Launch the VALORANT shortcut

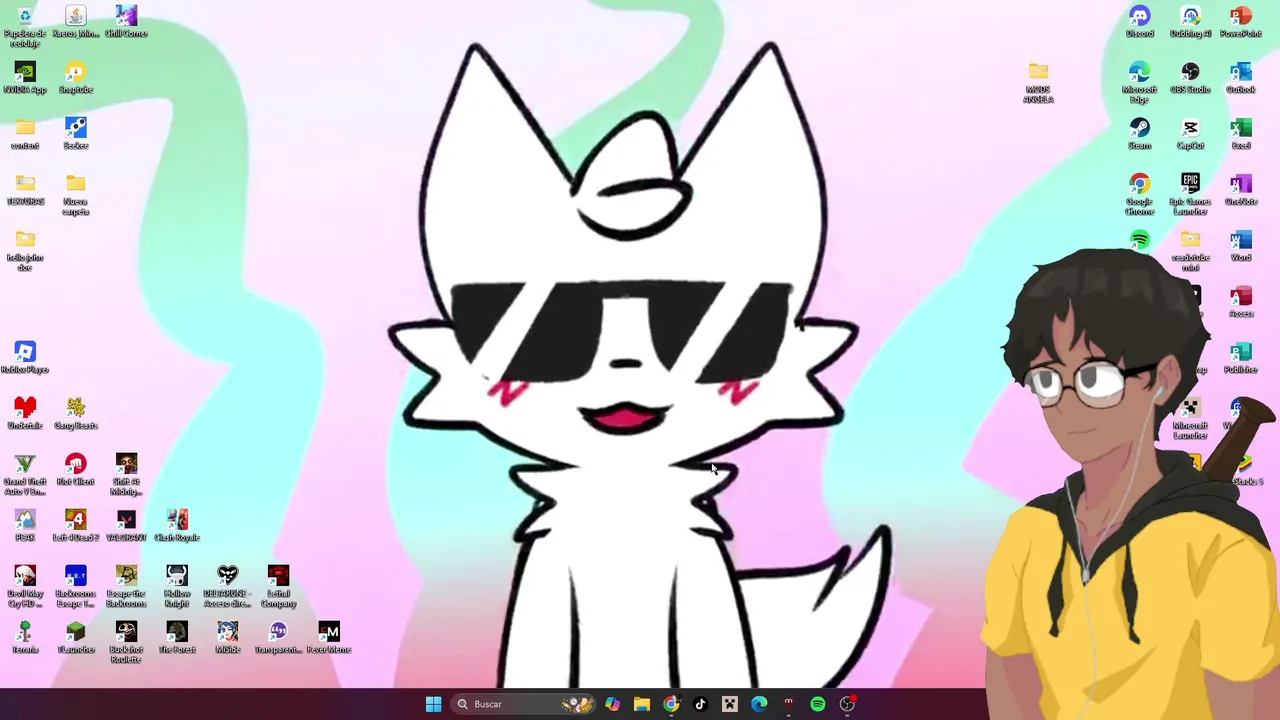click(126, 526)
